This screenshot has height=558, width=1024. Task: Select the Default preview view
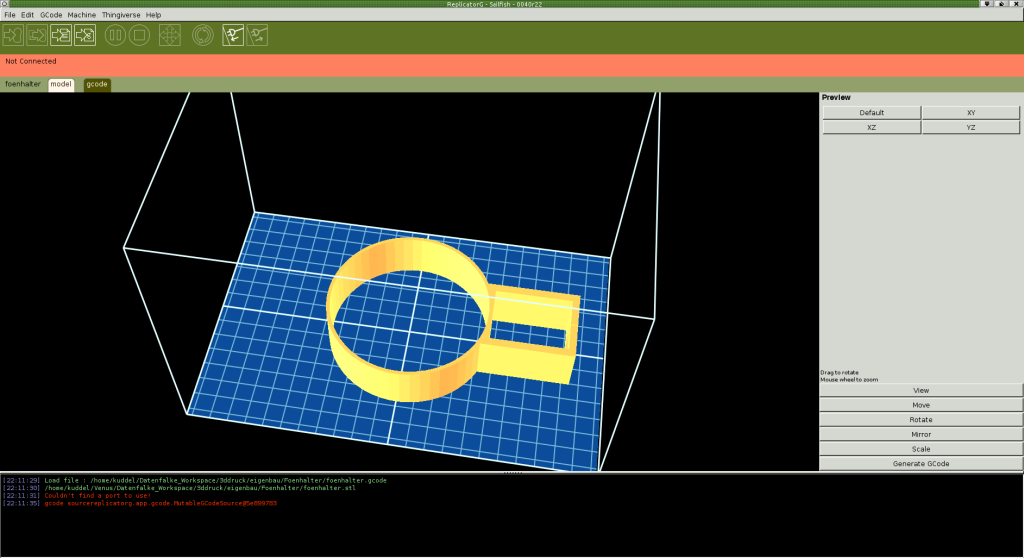(x=871, y=112)
